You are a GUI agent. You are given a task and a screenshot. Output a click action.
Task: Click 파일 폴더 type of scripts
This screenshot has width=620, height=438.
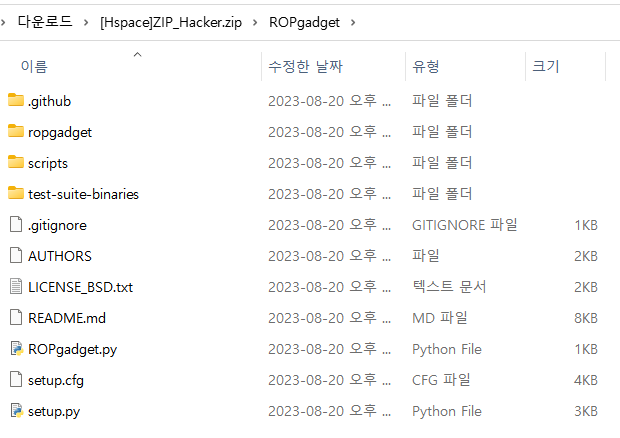coord(442,162)
